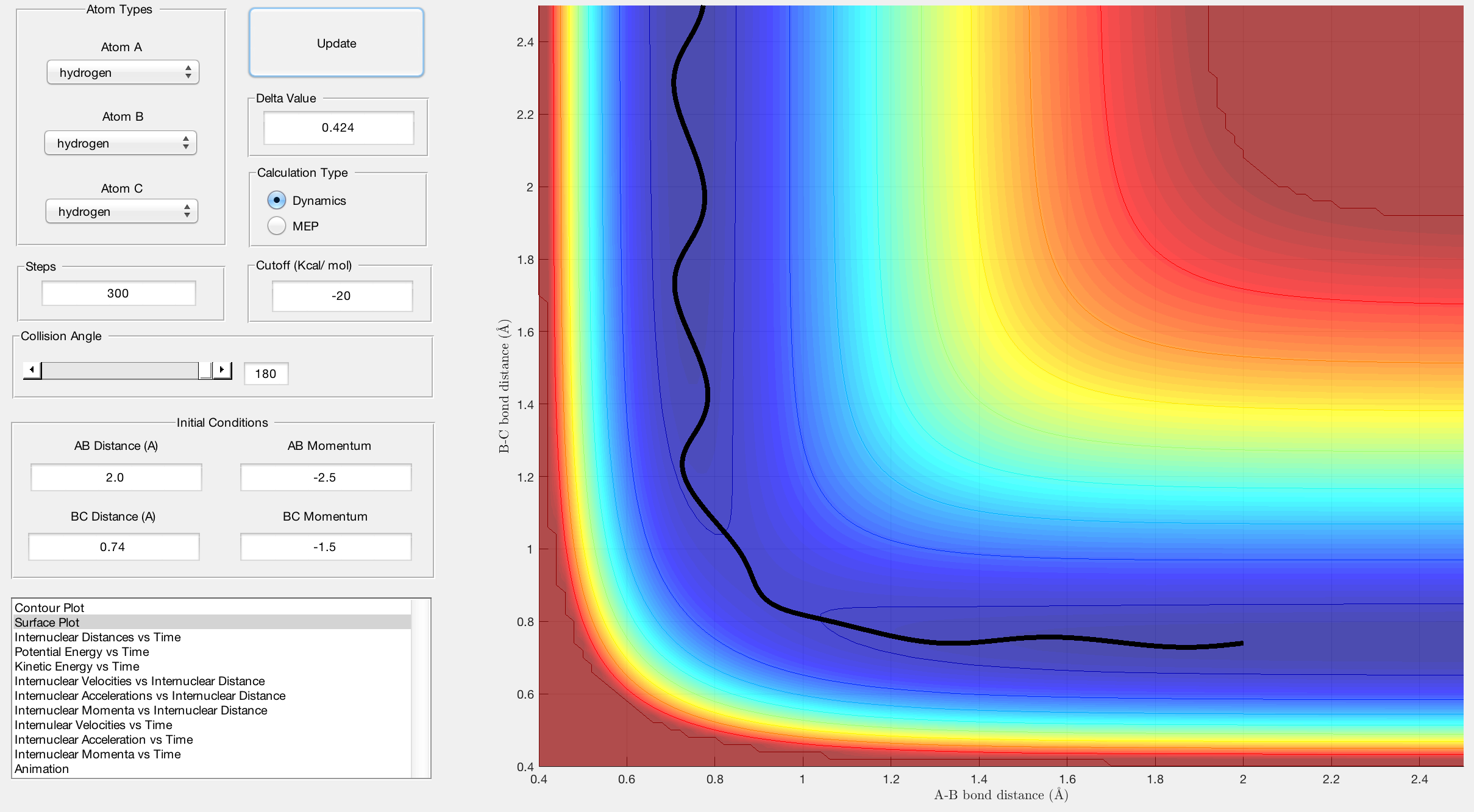Select Potential Energy vs Time entry
Screen dimensions: 1474x812
point(82,652)
